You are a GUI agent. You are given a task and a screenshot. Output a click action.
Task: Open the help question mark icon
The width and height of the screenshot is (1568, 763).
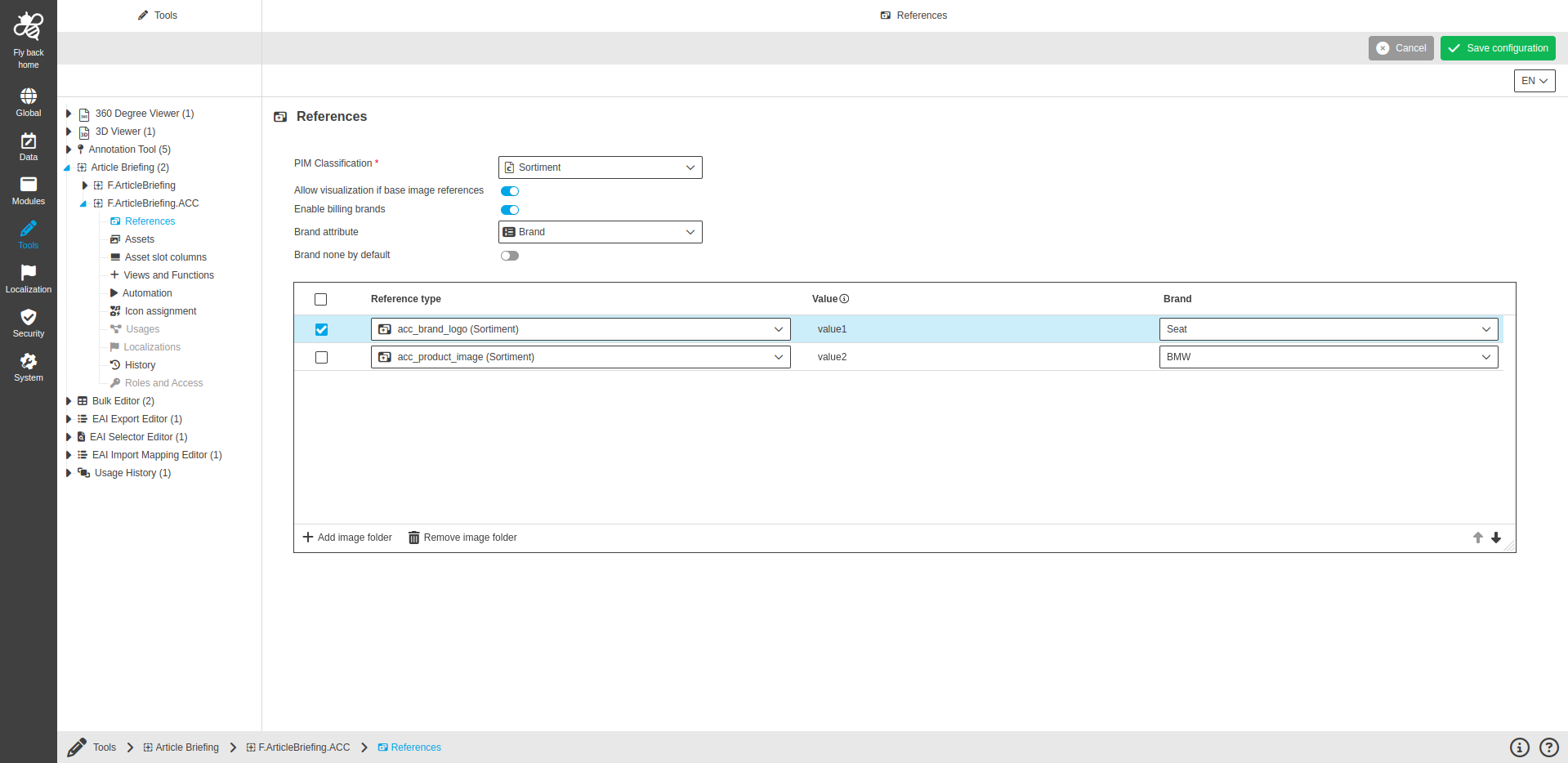click(1548, 747)
